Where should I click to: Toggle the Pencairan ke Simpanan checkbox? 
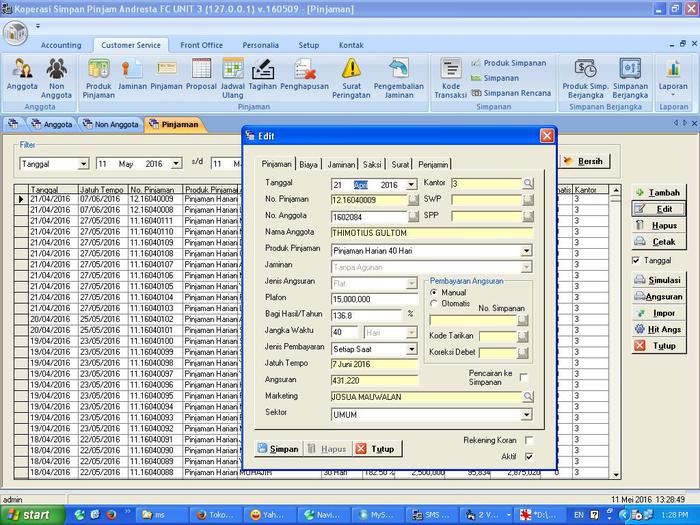(523, 378)
